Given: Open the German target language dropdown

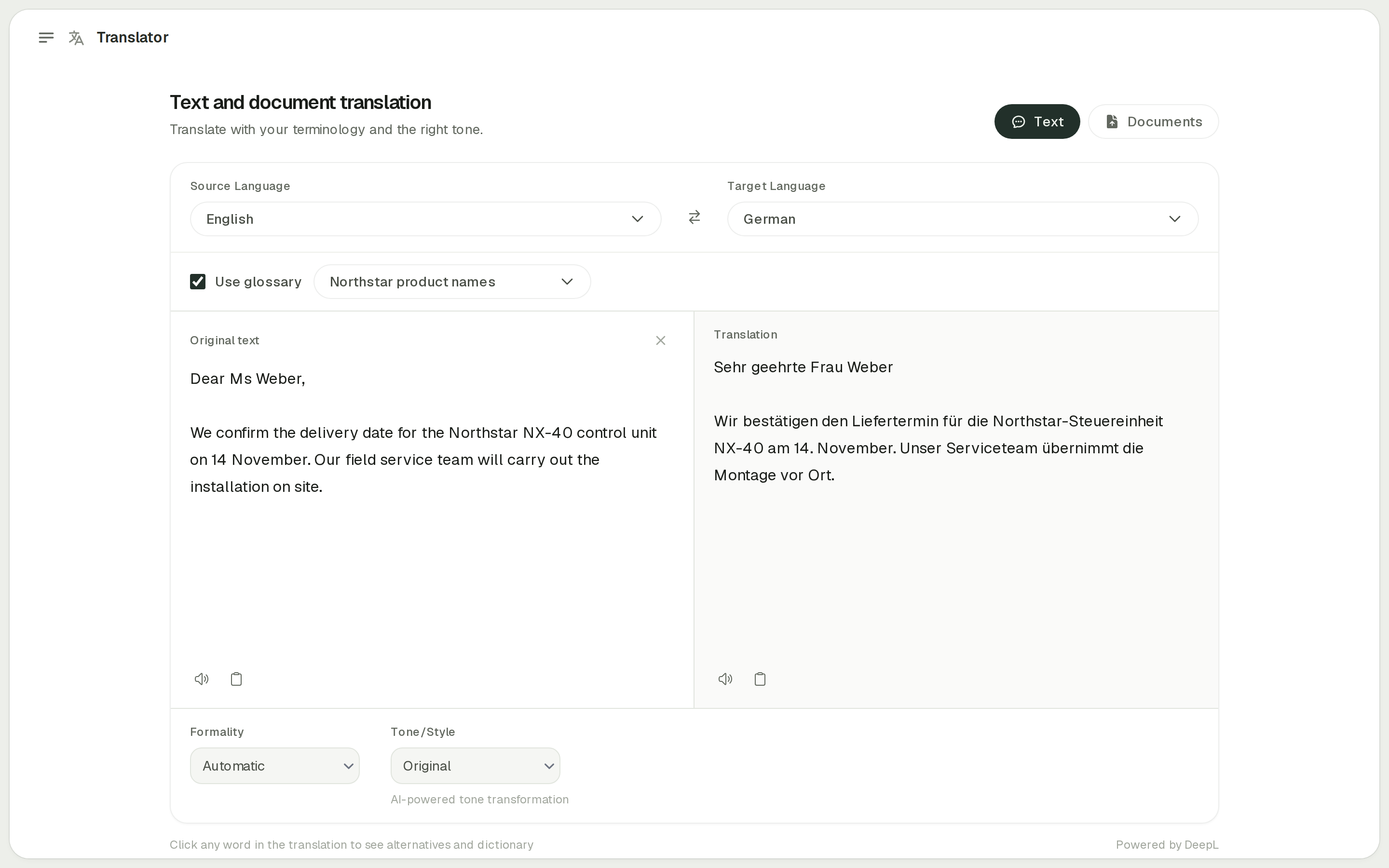Looking at the screenshot, I should point(963,219).
